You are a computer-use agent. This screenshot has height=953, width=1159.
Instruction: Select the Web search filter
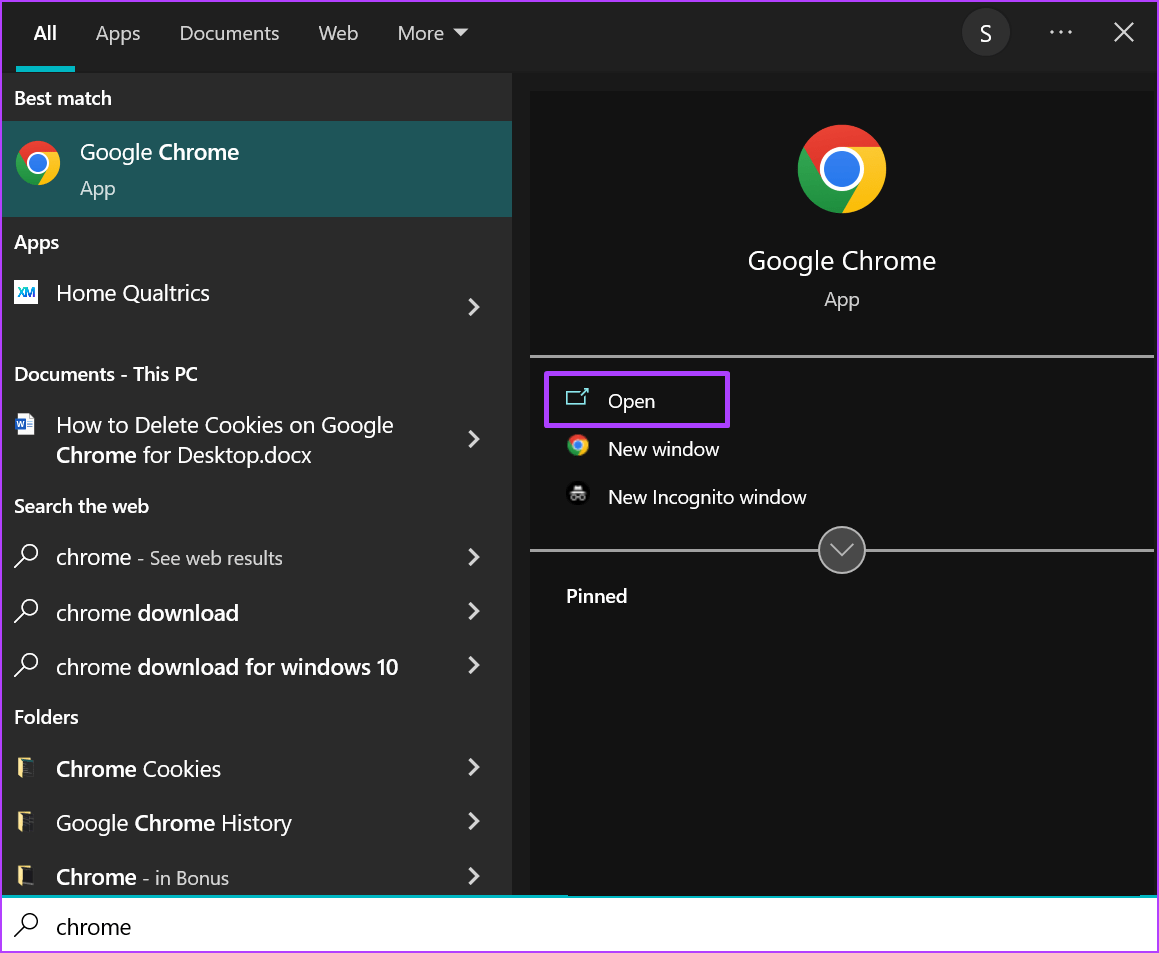tap(337, 32)
